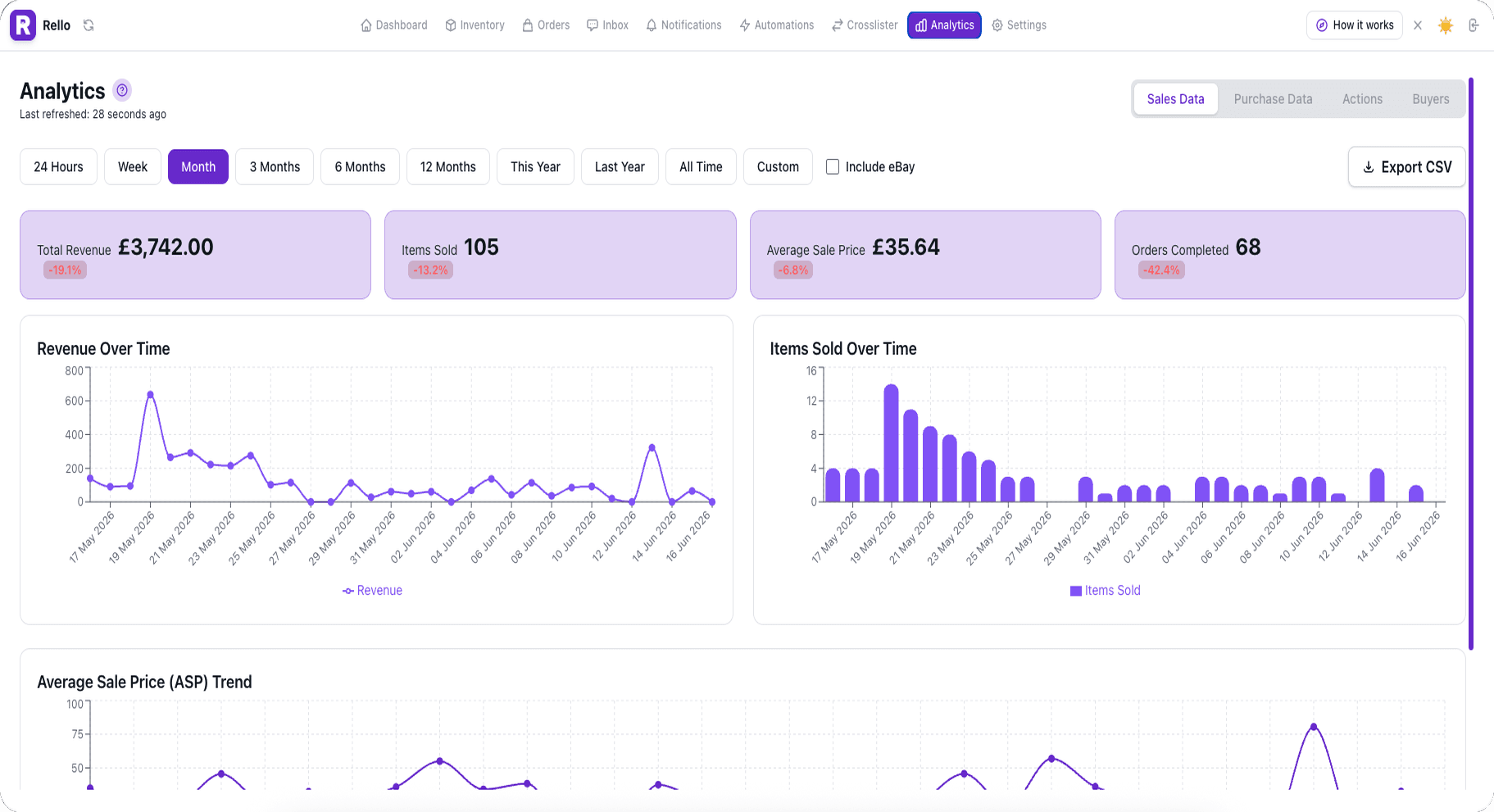Click the Items Sold Over Time heading
Image resolution: width=1494 pixels, height=812 pixels.
[x=843, y=349]
